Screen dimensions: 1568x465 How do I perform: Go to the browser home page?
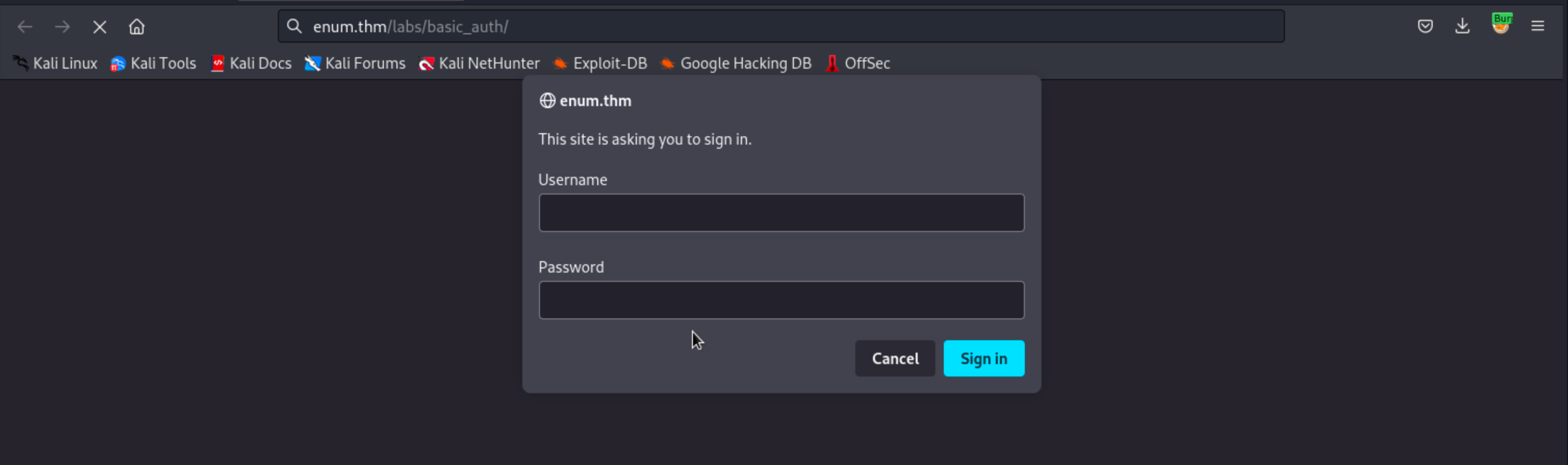137,27
